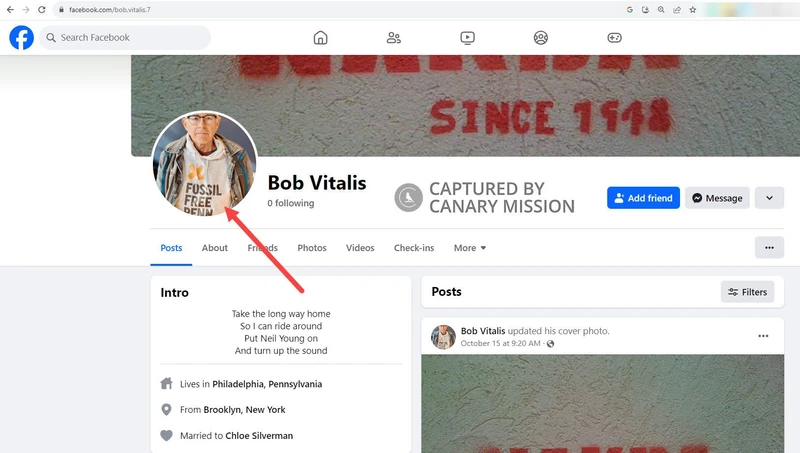Click the share page icon in address bar
This screenshot has height=453, width=800.
click(677, 10)
